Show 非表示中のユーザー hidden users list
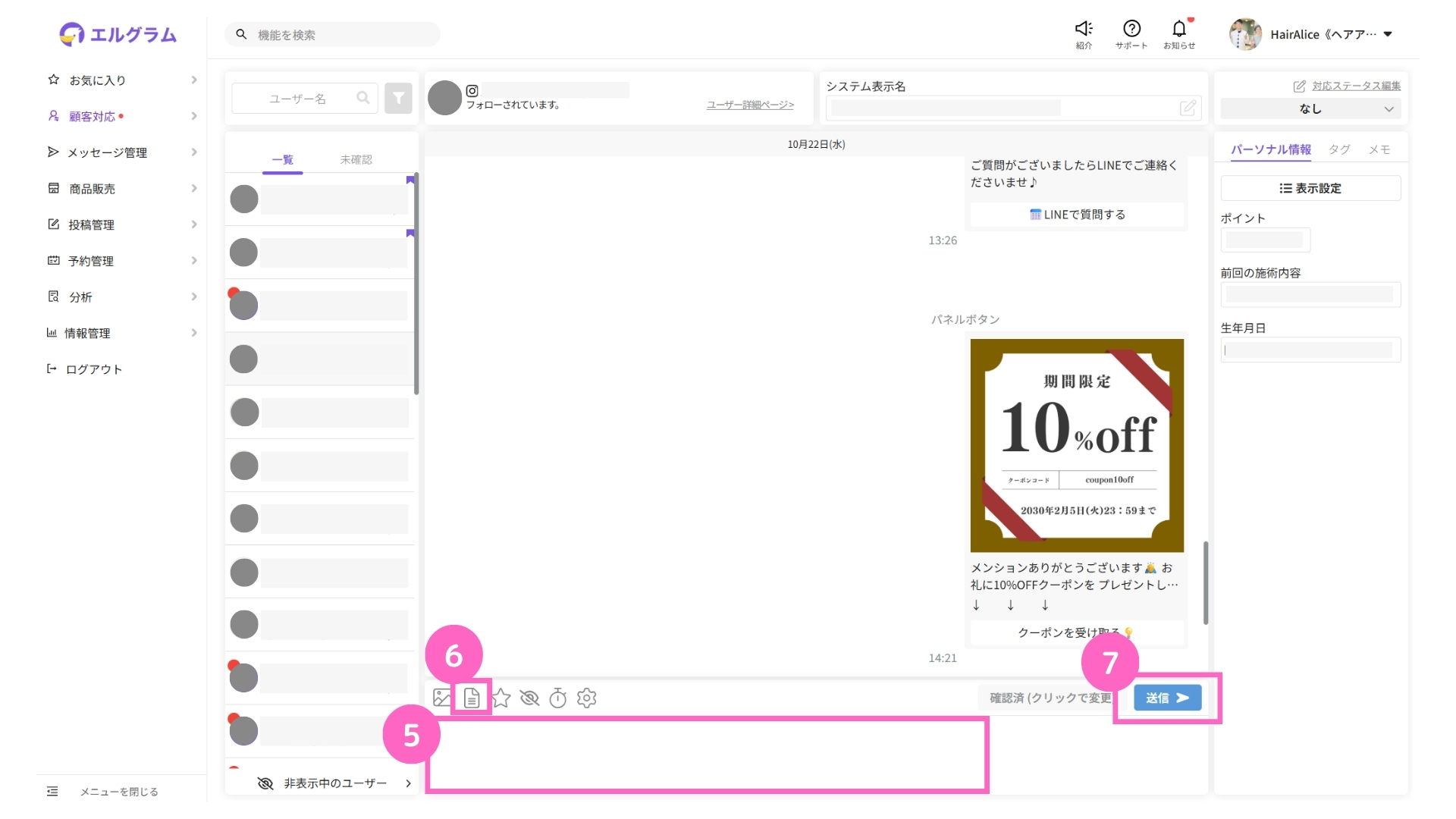1456x819 pixels. point(334,783)
